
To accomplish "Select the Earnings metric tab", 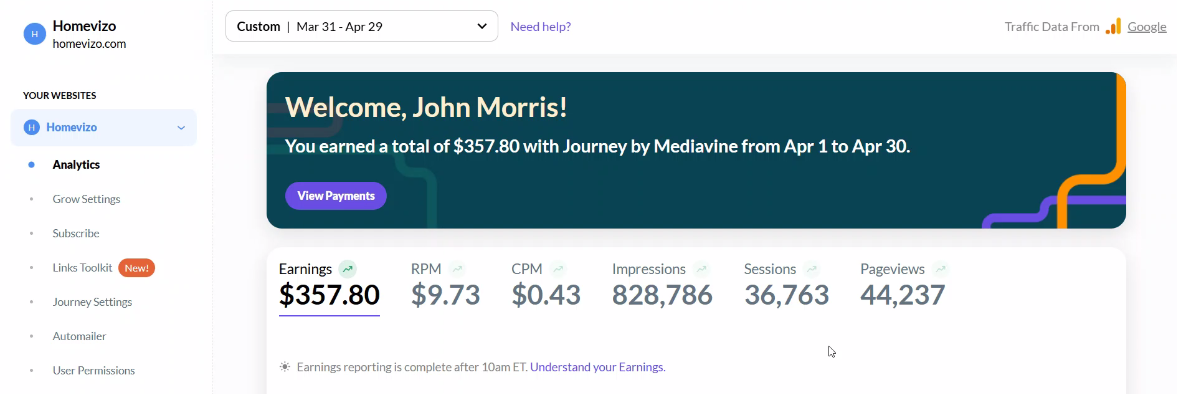I will coord(329,285).
